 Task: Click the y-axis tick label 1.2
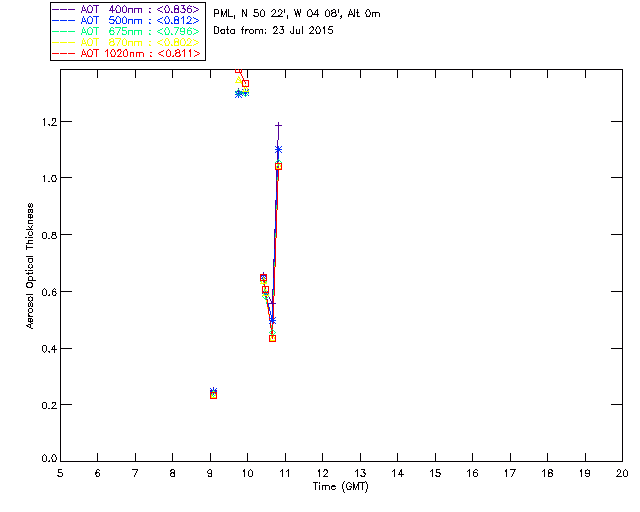point(49,122)
